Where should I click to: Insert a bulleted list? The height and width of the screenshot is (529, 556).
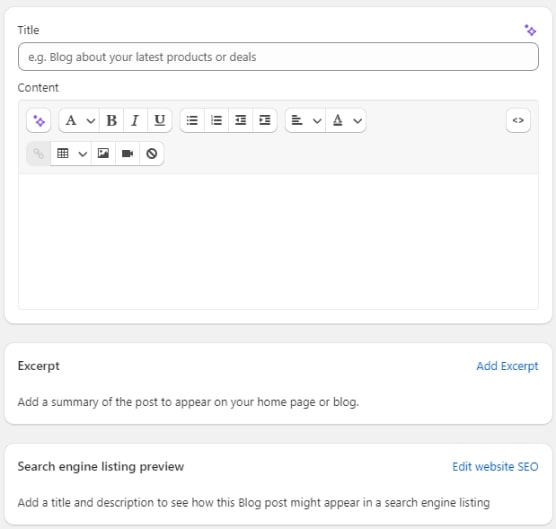coord(192,121)
